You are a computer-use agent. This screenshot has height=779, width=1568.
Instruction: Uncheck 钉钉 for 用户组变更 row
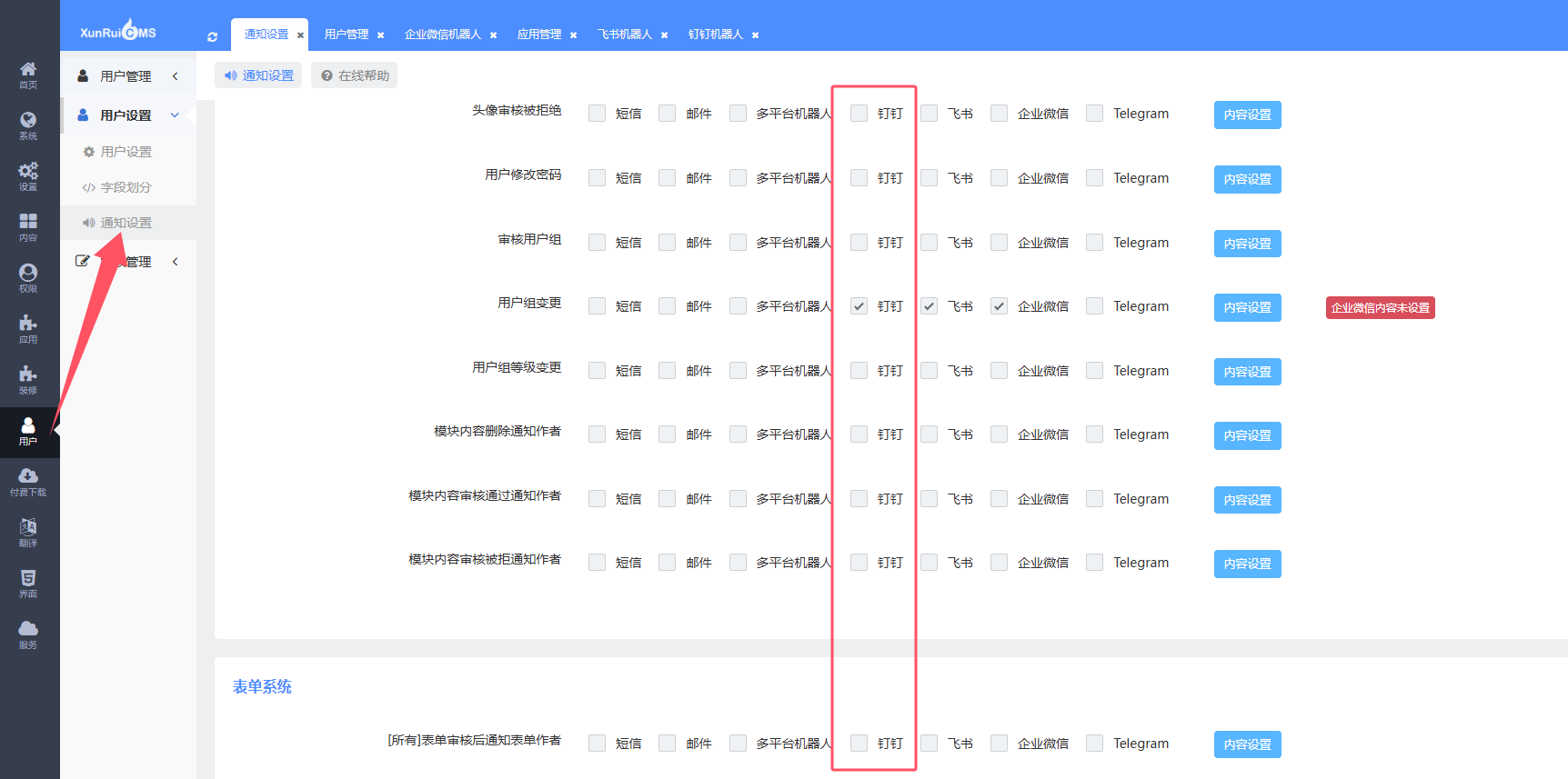(859, 306)
